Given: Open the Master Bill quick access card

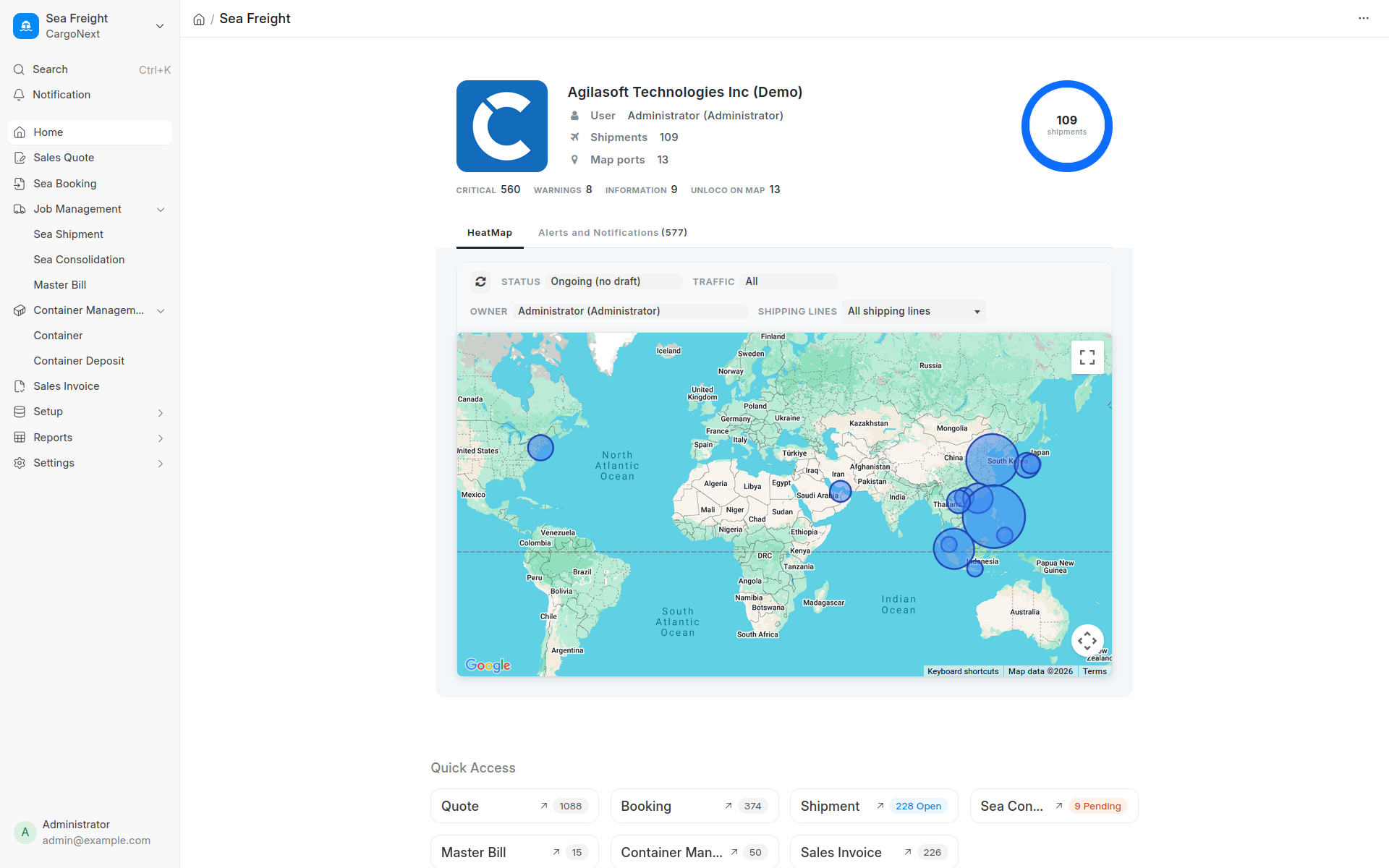Looking at the screenshot, I should 514,852.
